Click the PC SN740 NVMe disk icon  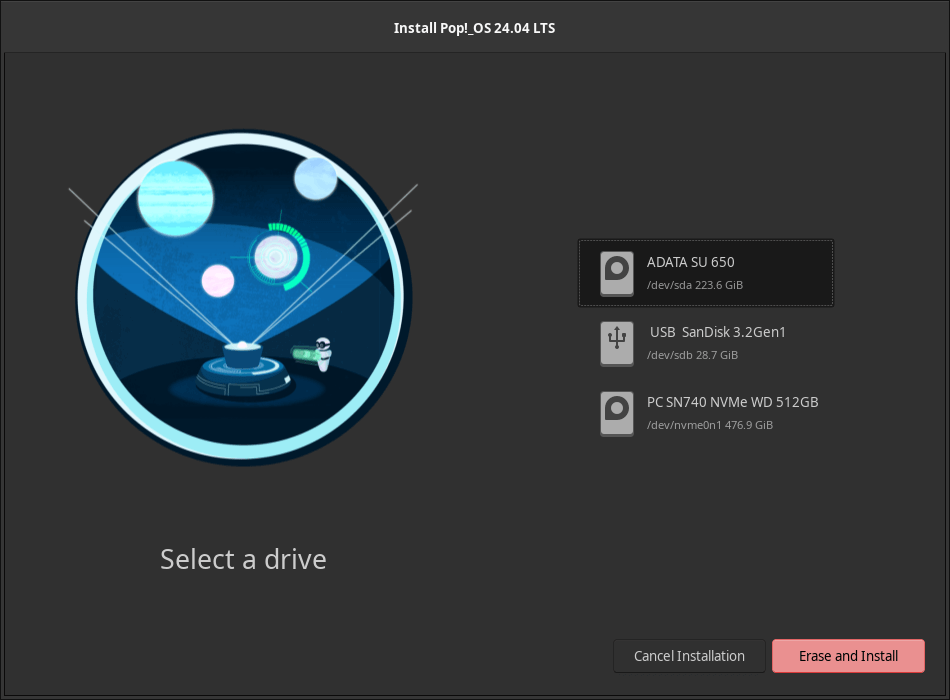click(x=617, y=413)
